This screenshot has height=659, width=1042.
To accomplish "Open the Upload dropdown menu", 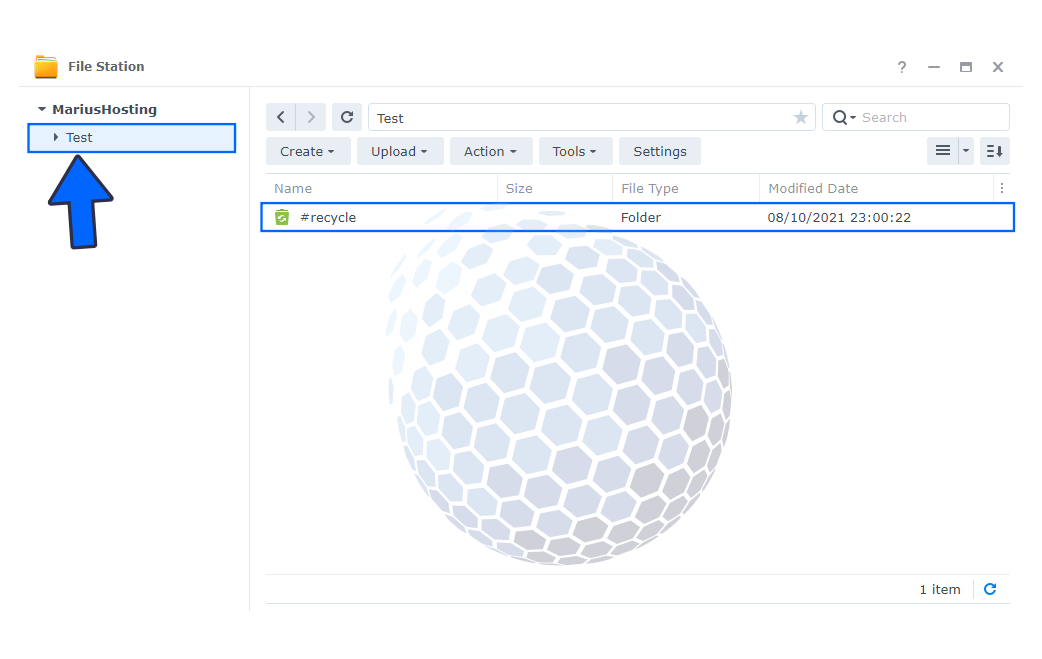I will (x=399, y=151).
